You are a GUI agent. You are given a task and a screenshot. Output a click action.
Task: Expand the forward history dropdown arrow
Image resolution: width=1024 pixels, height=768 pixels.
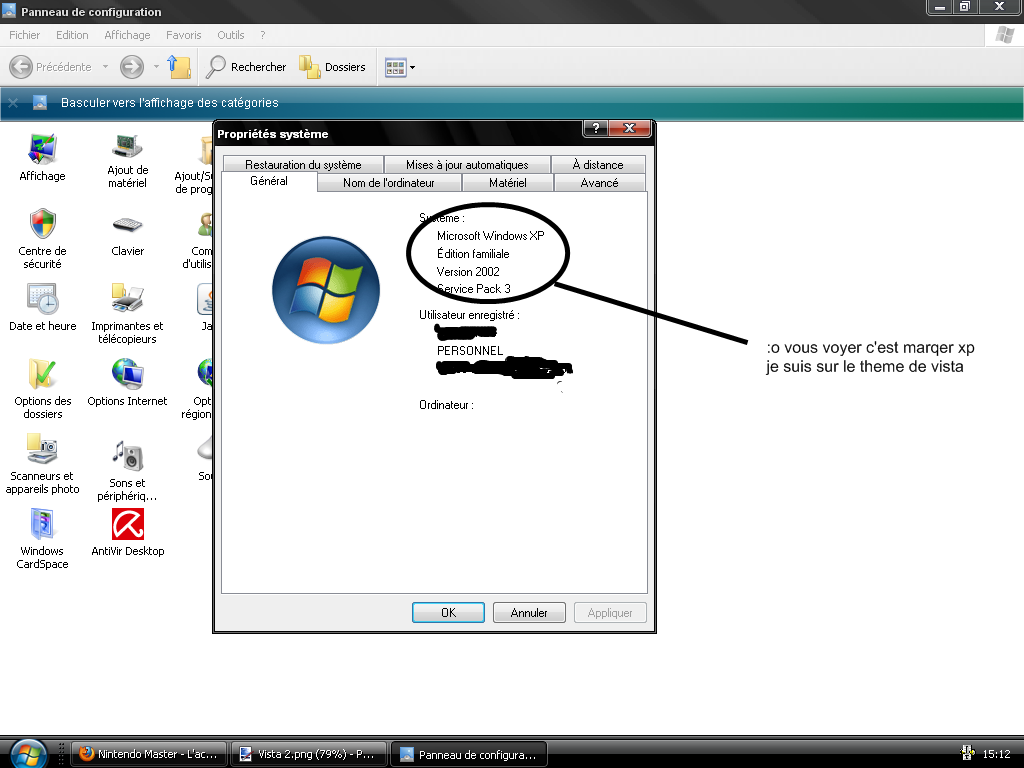point(155,67)
